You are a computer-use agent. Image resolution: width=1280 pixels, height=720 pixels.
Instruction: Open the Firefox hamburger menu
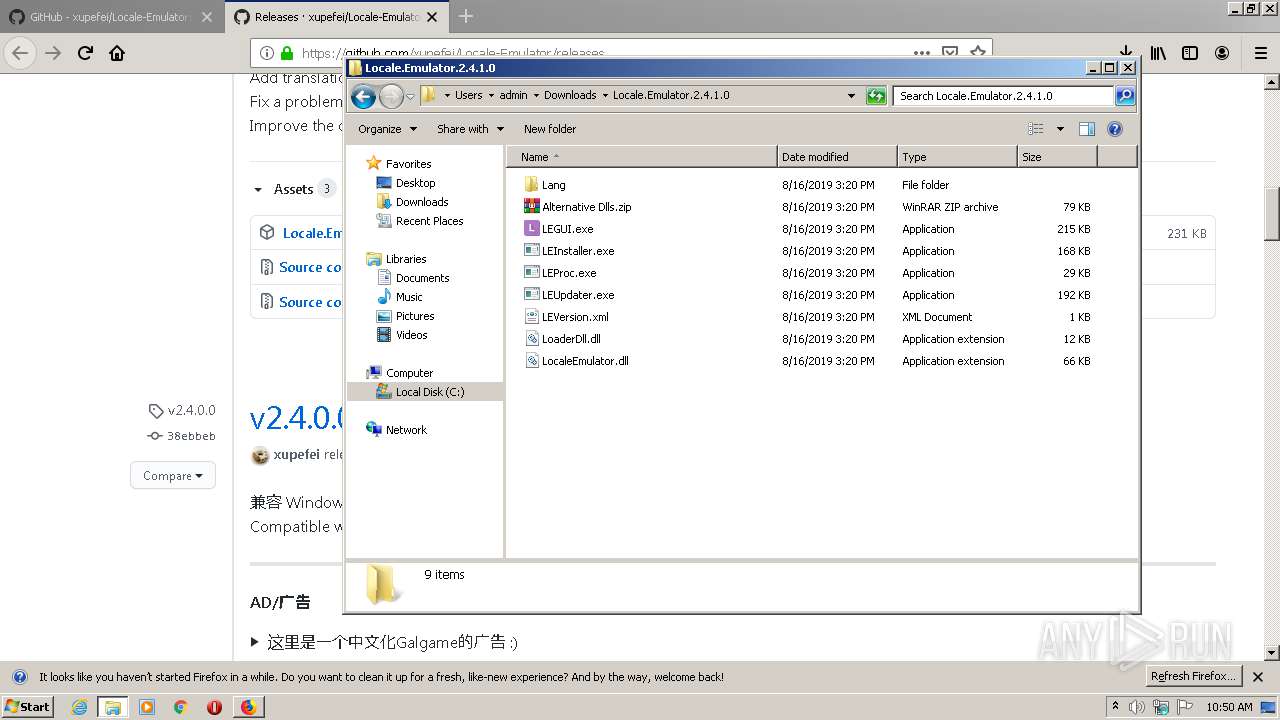[1260, 53]
